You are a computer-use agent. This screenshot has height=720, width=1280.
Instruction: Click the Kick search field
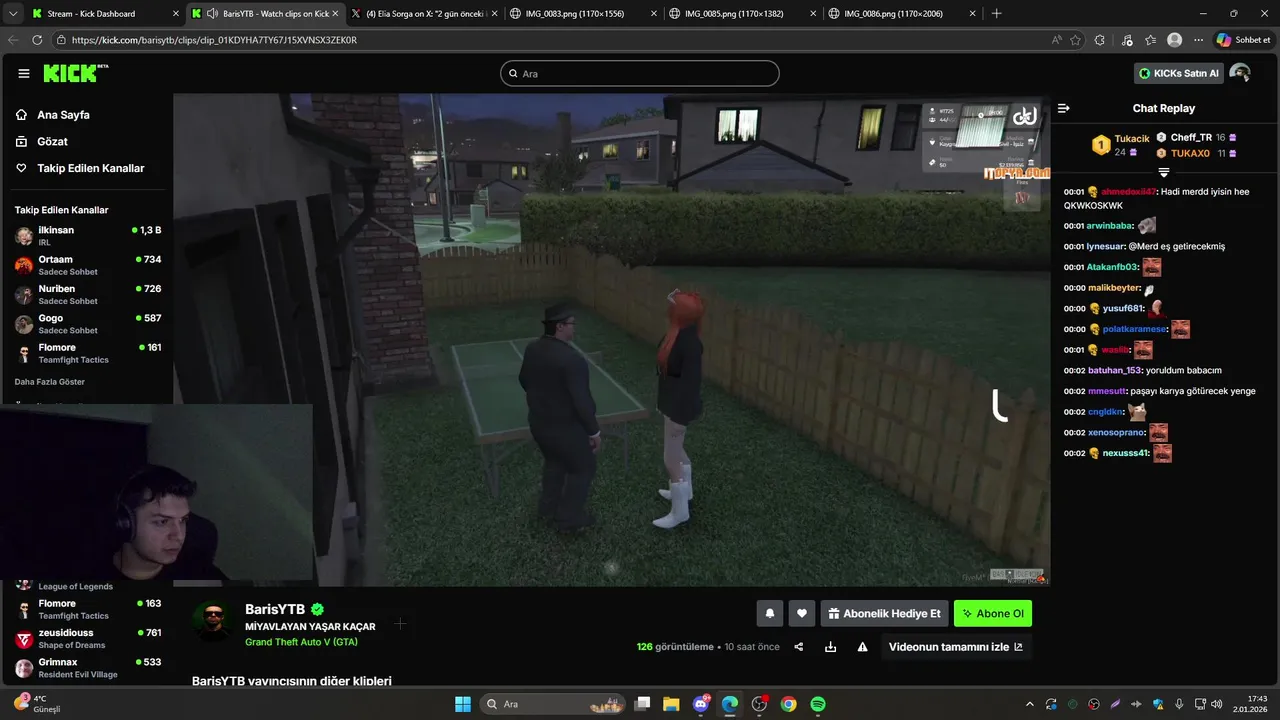(640, 73)
